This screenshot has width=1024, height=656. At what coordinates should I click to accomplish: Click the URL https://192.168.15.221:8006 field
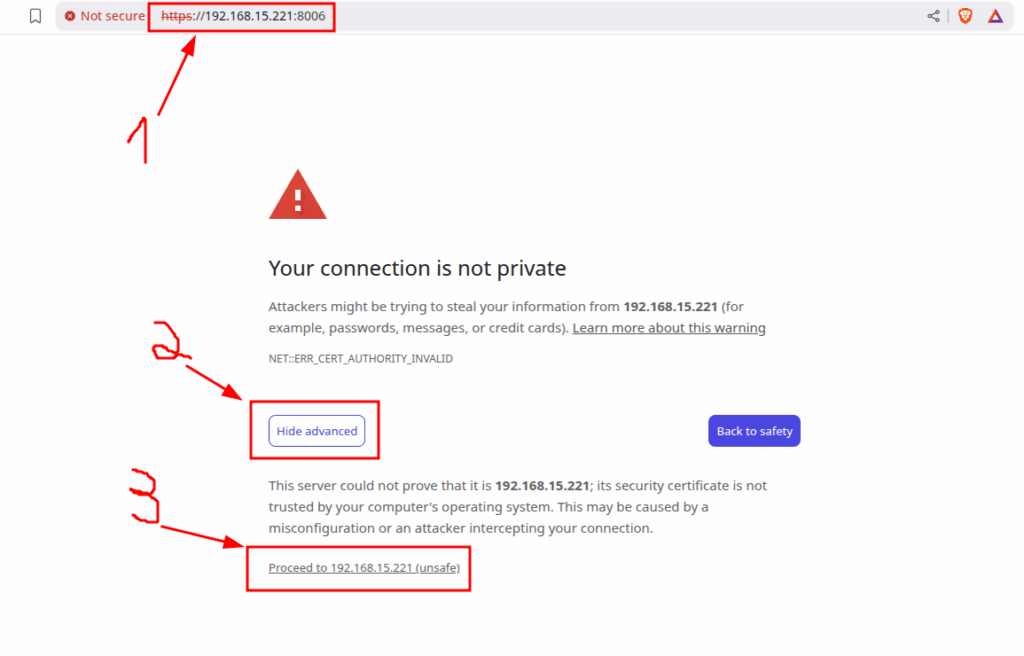tap(243, 16)
